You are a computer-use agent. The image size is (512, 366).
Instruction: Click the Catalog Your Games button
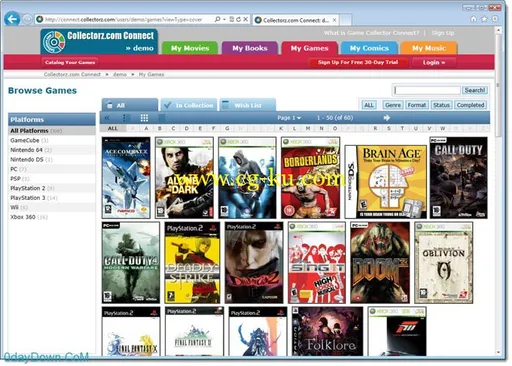click(x=70, y=62)
